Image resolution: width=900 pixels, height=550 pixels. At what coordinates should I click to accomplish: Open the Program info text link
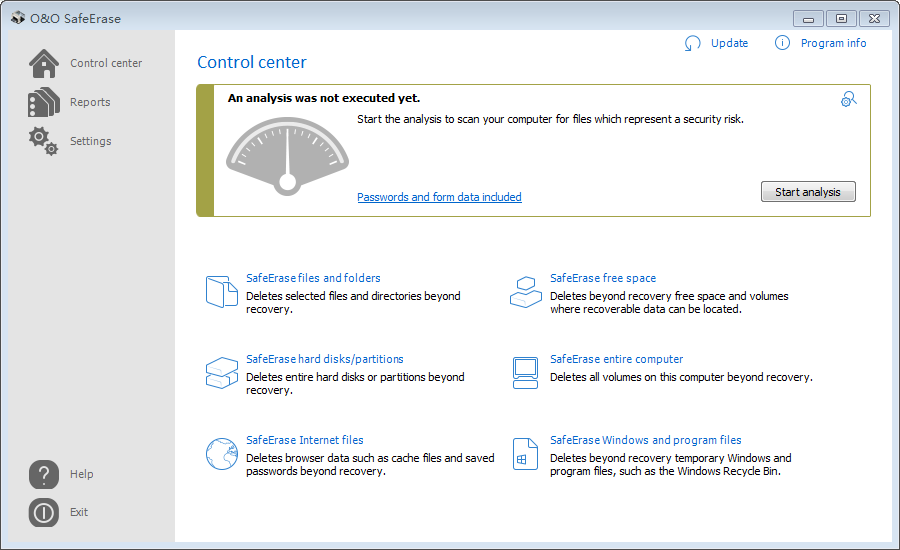(x=833, y=43)
